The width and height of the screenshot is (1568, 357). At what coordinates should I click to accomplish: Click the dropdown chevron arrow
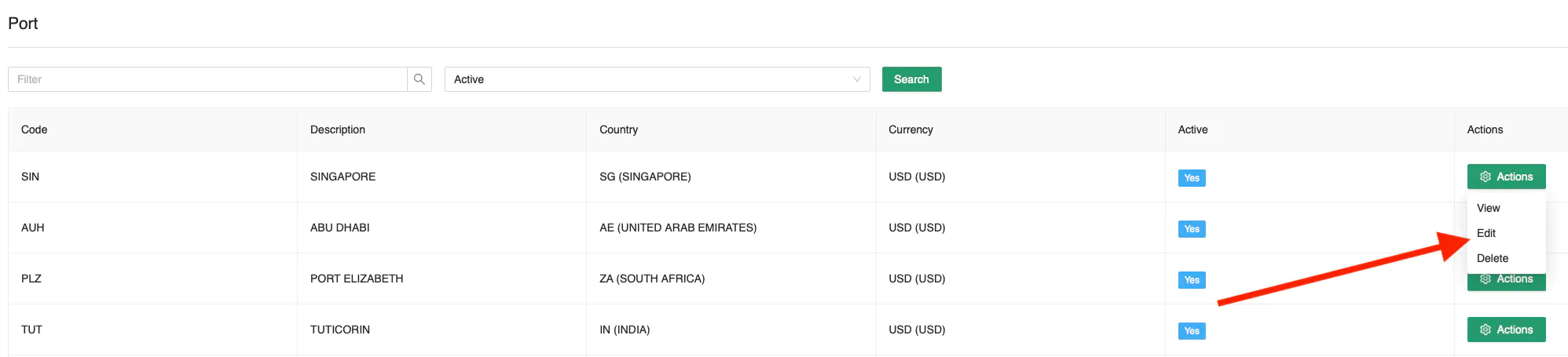[856, 79]
